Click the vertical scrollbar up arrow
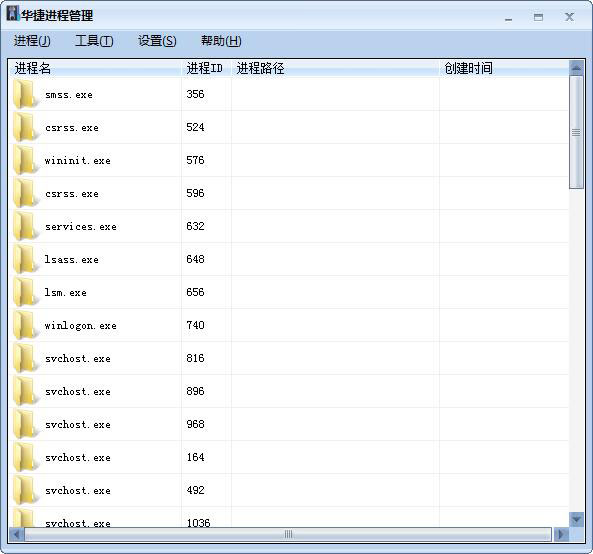The width and height of the screenshot is (593, 554). click(576, 68)
